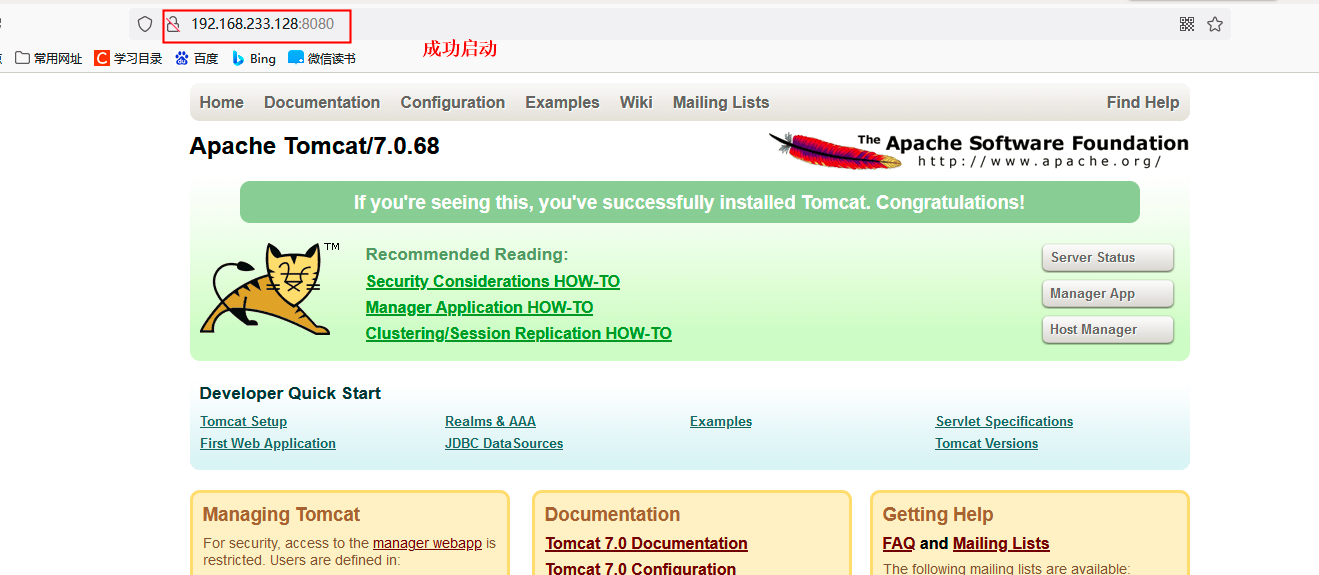Click the Host Manager button
Image resolution: width=1319 pixels, height=575 pixels.
click(x=1107, y=330)
